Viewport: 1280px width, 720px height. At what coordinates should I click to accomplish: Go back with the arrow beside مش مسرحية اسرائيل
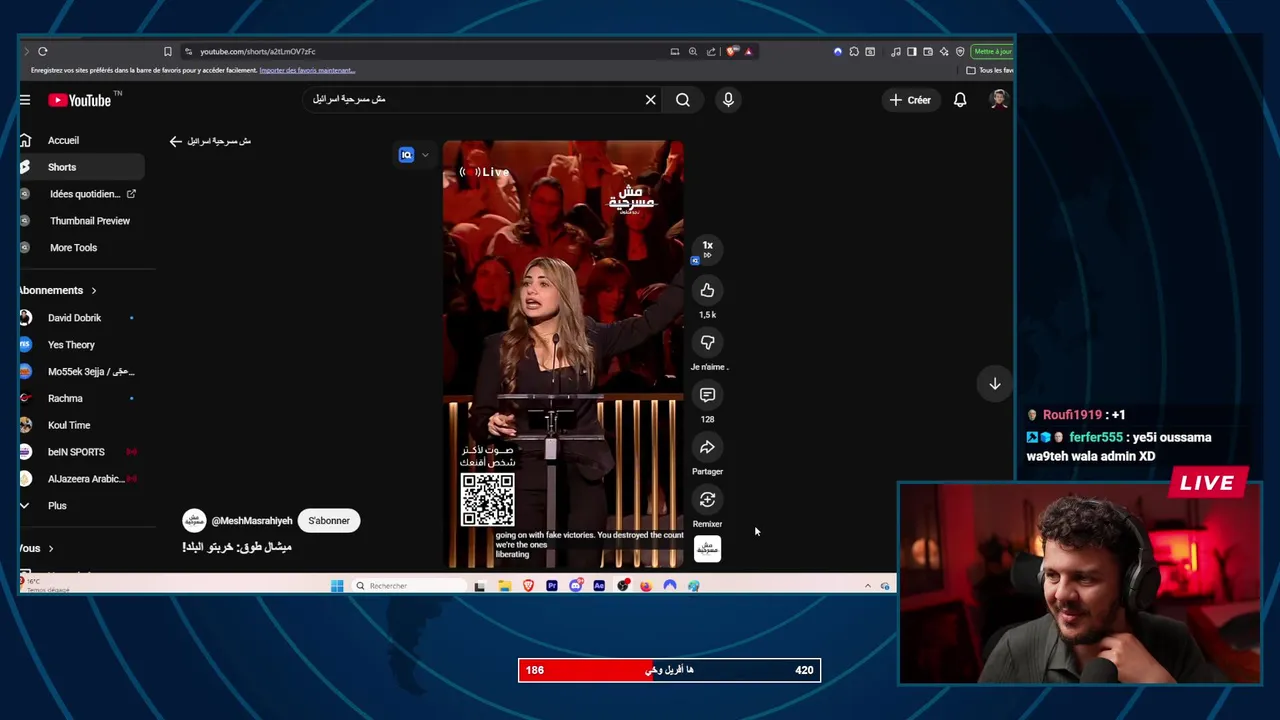point(176,141)
